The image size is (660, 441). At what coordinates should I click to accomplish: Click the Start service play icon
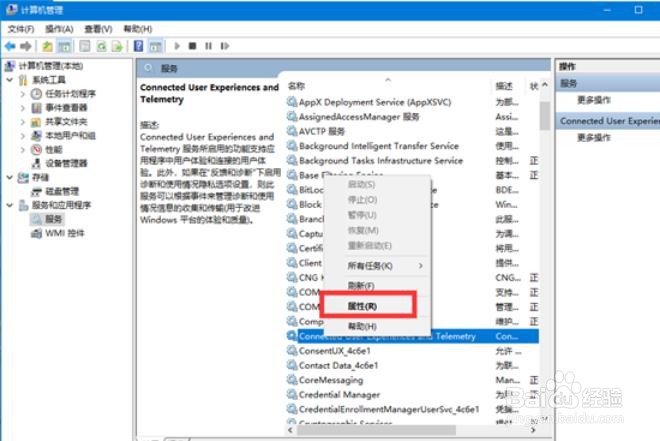point(177,46)
